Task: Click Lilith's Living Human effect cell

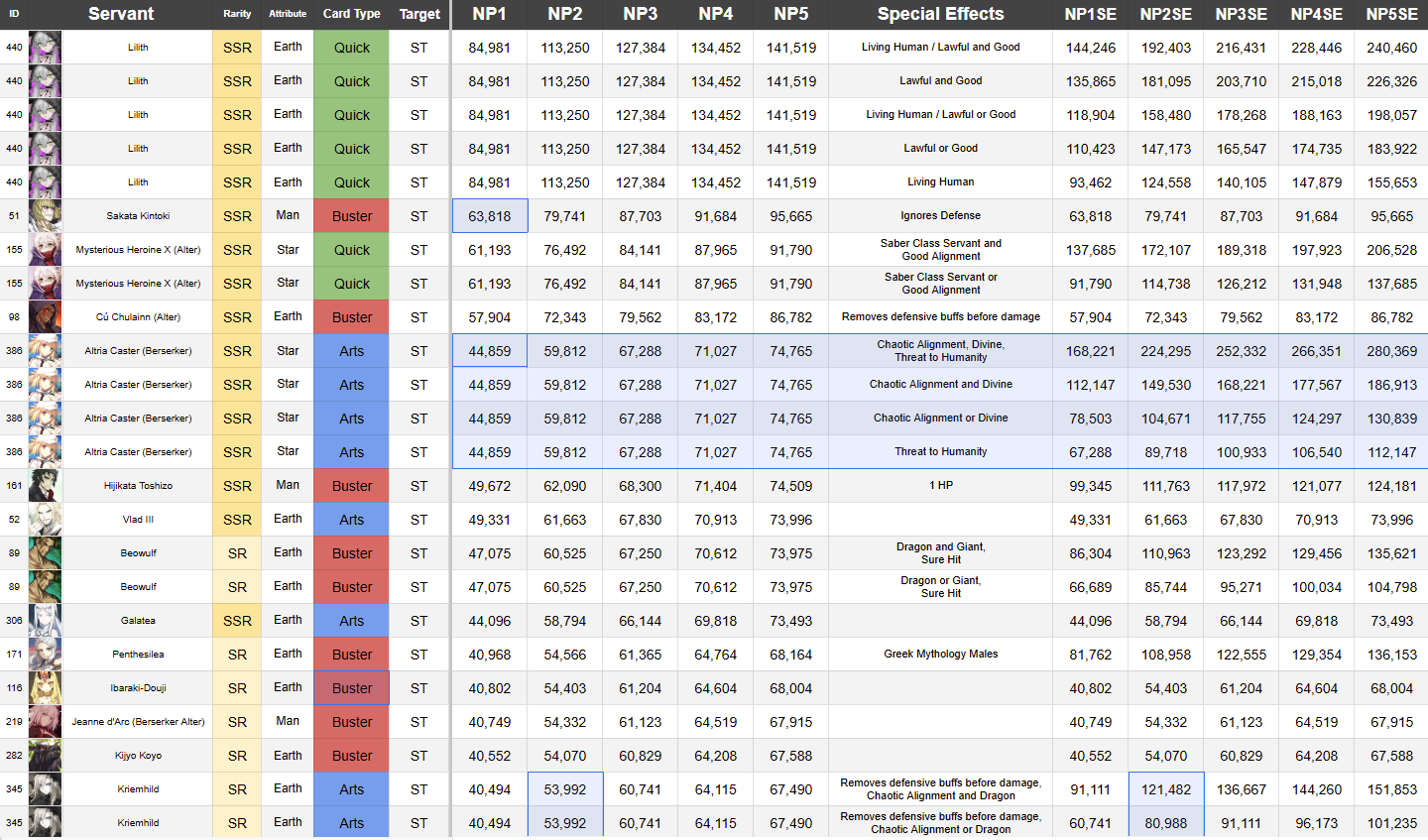Action: click(x=941, y=182)
